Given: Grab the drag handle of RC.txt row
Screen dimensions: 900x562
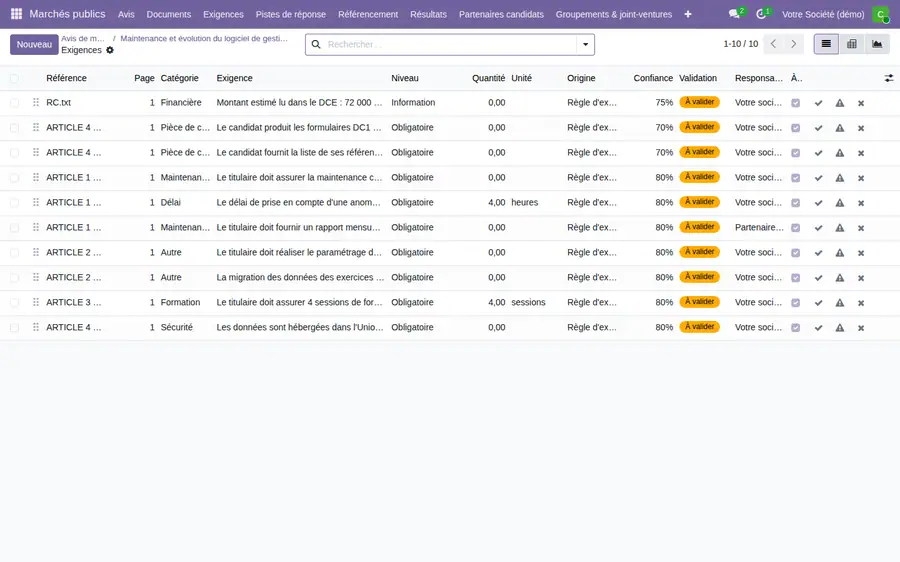Looking at the screenshot, I should [x=36, y=102].
